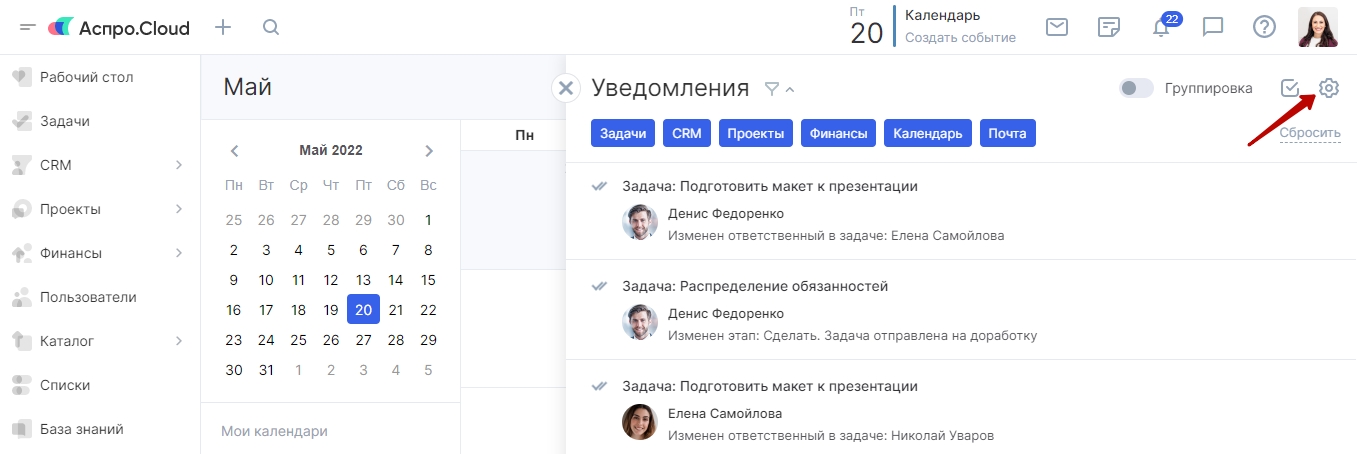
Task: Open the user profile avatar
Action: [x=1317, y=27]
